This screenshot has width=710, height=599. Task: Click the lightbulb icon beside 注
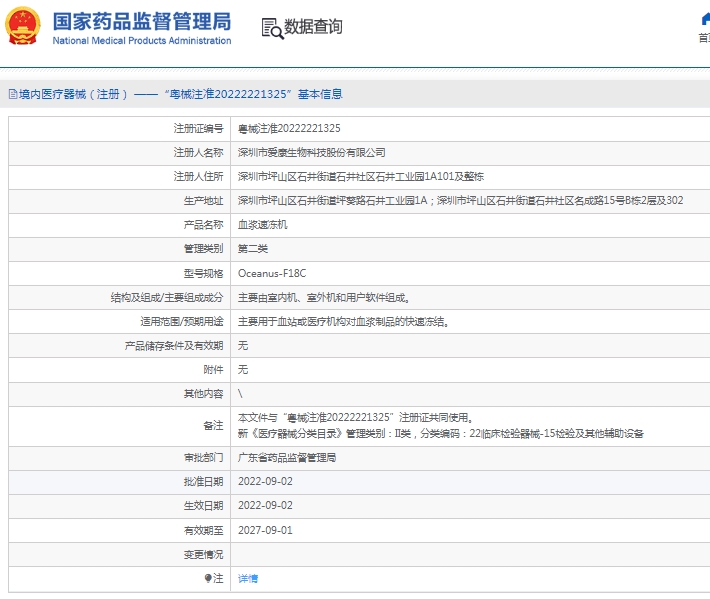coord(208,578)
